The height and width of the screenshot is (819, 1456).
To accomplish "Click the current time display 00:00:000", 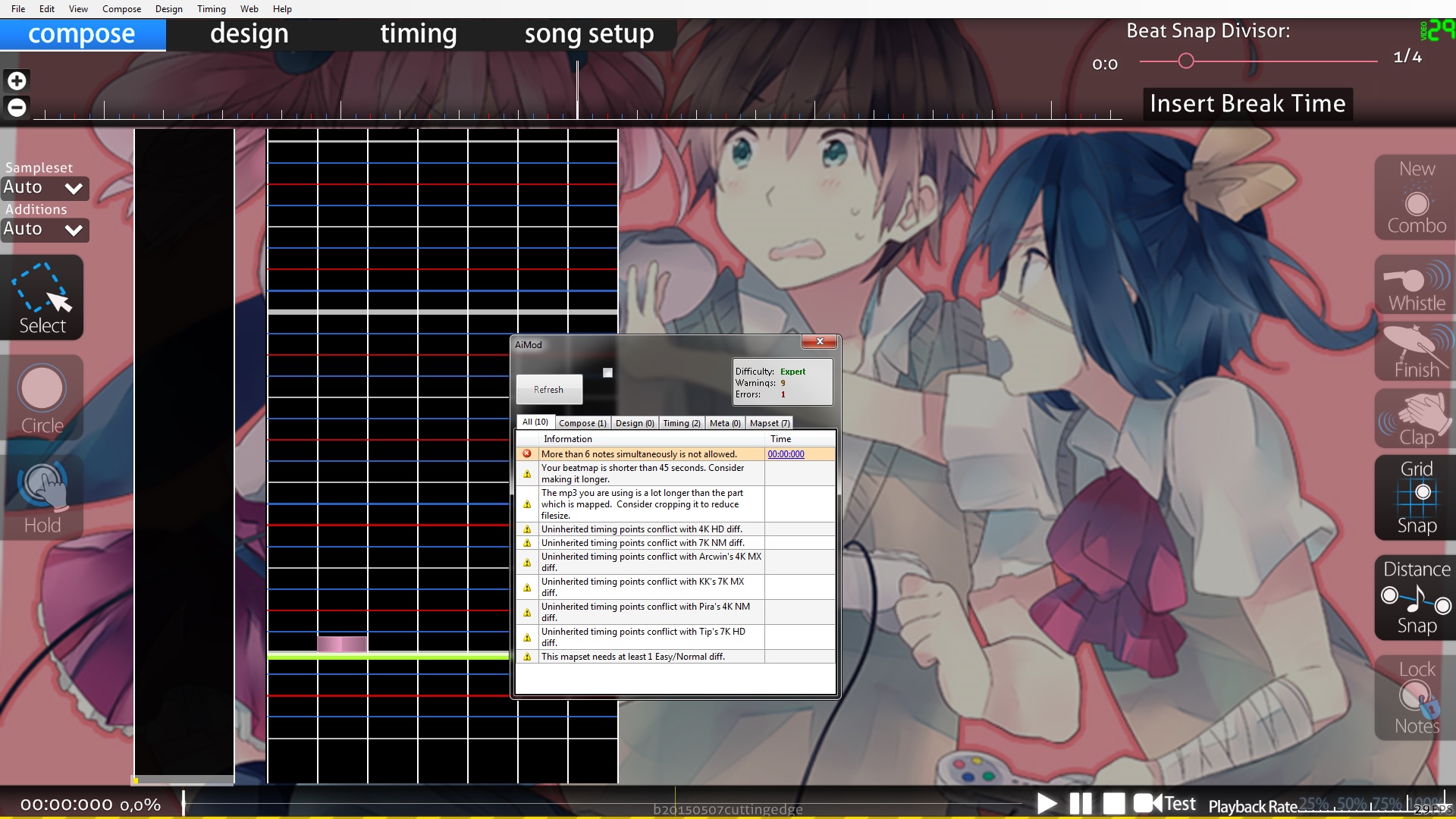I will click(x=67, y=805).
